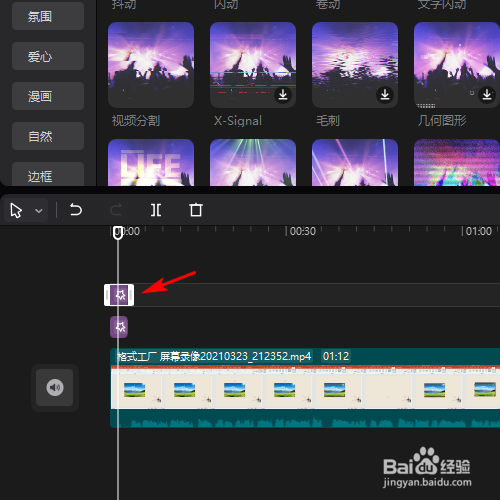The image size is (500, 500).
Task: Choose the rainbow glitch effect thumbnail
Action: point(457,163)
